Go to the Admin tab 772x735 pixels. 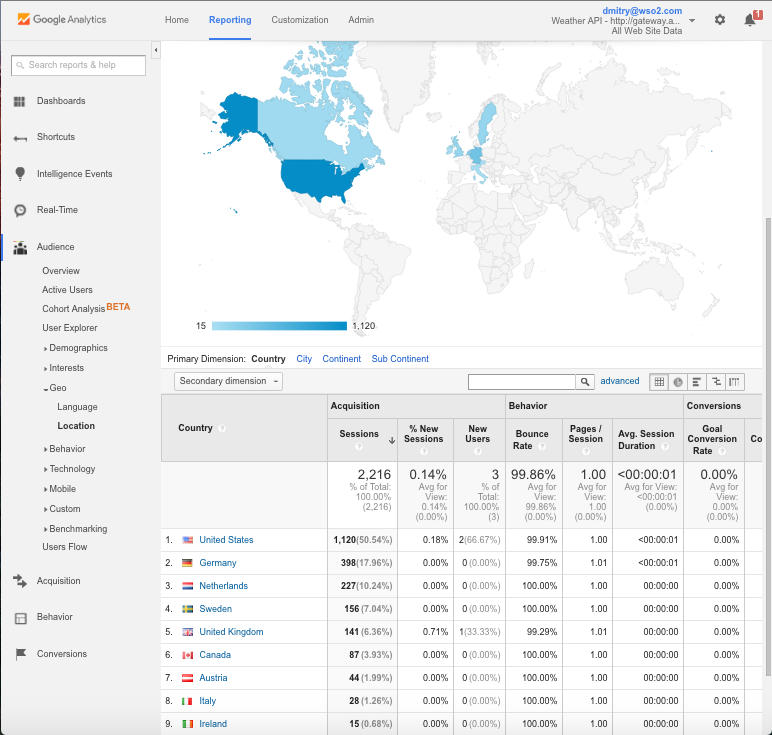point(361,20)
